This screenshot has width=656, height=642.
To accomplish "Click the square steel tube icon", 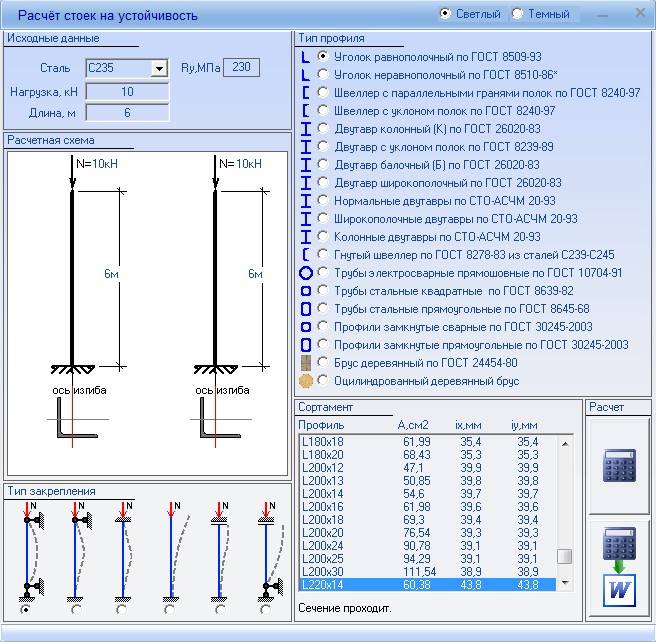I will pos(306,291).
